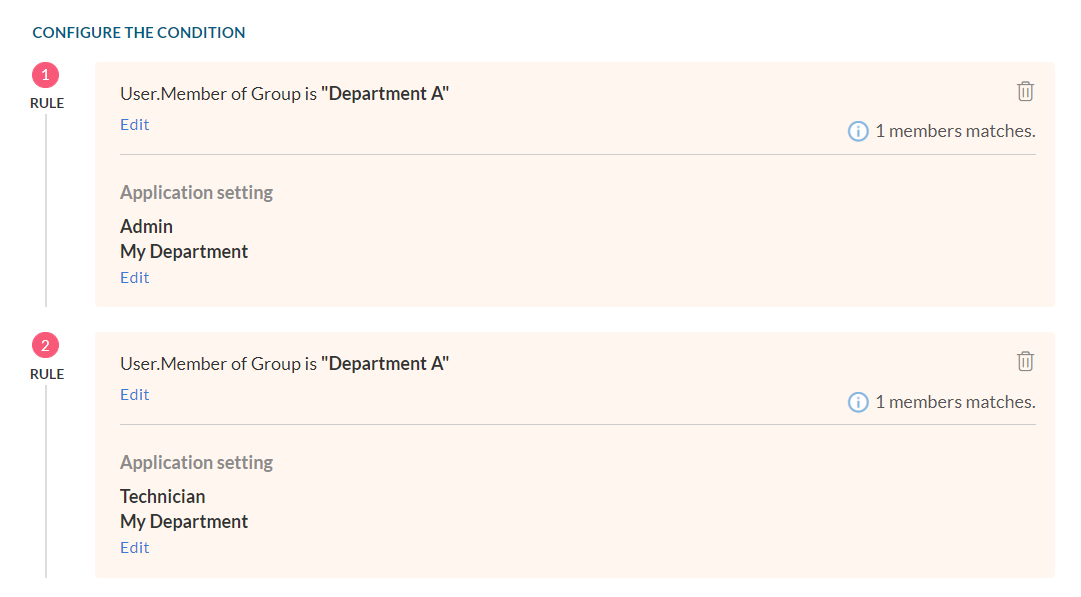Open info icon for rule 1 matches
Image resolution: width=1081 pixels, height=597 pixels.
tap(858, 131)
